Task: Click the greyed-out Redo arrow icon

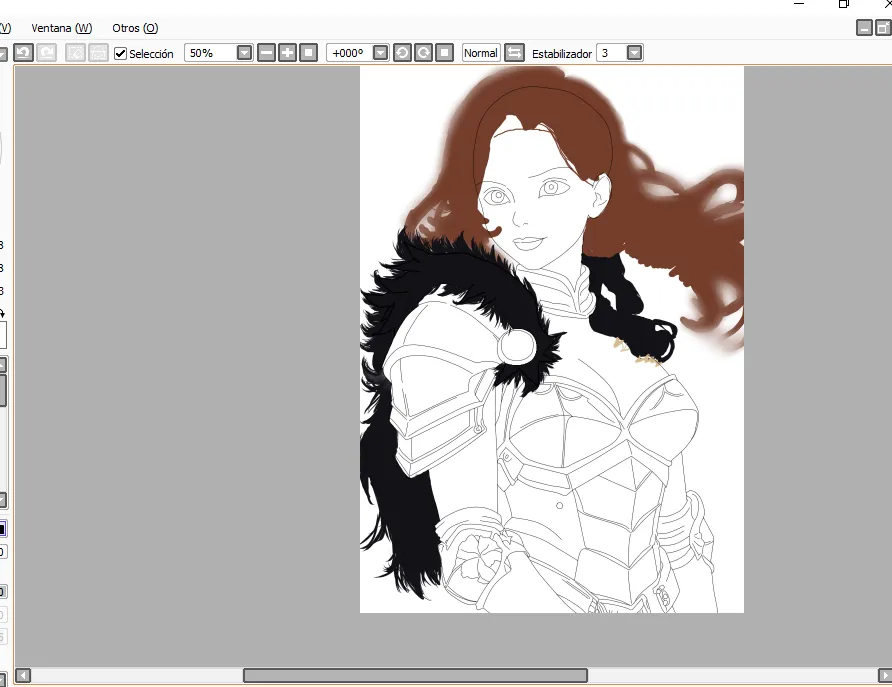Action: (47, 53)
